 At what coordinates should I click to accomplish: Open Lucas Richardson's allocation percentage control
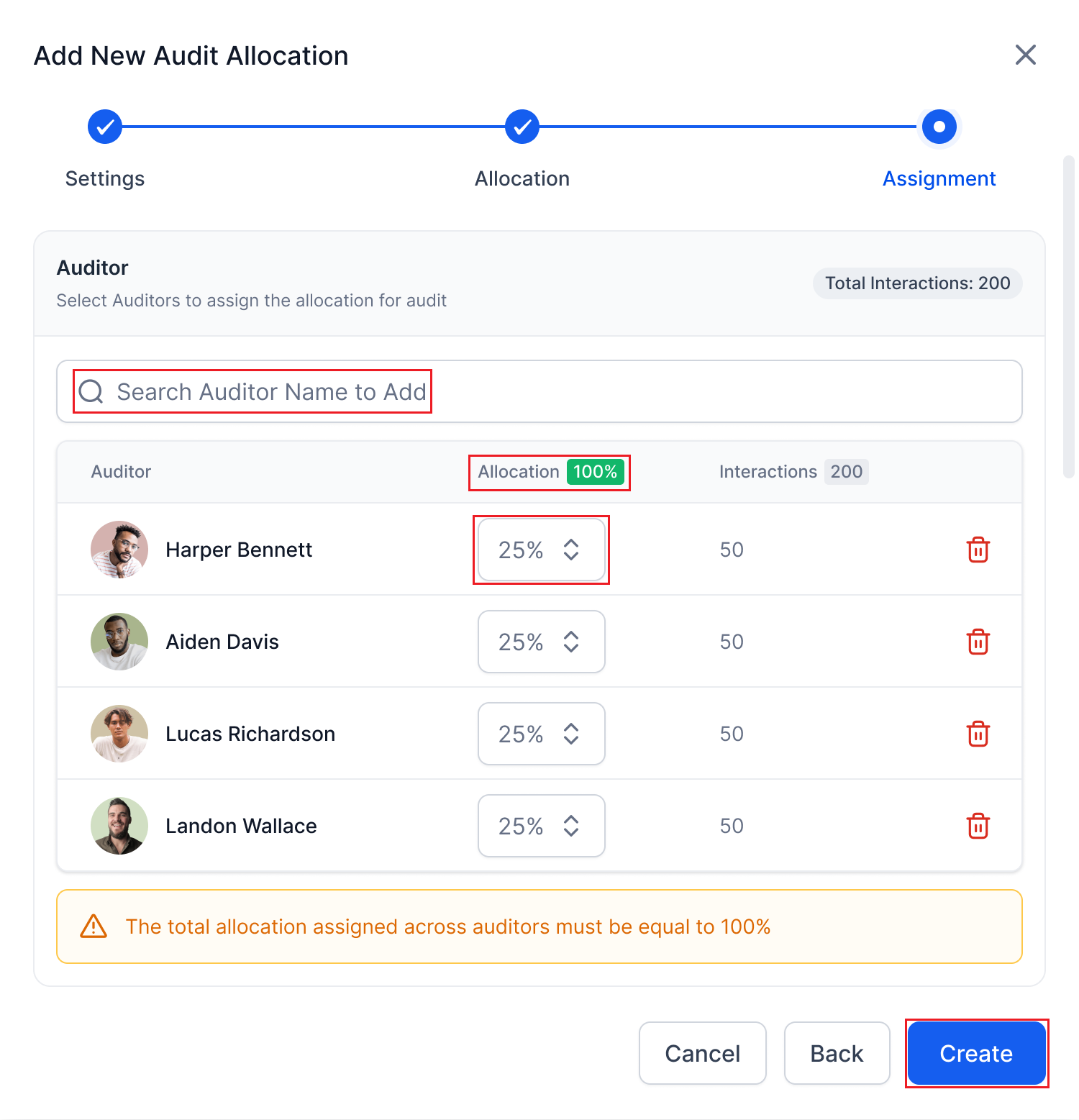click(x=571, y=734)
